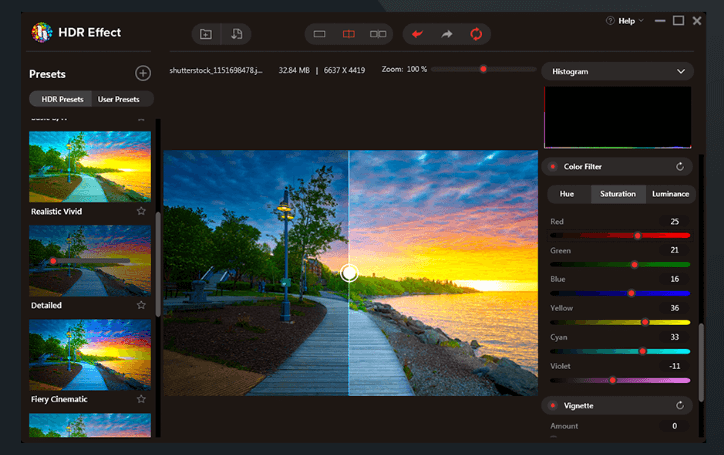Click the Zoom: 100 % label

404,69
